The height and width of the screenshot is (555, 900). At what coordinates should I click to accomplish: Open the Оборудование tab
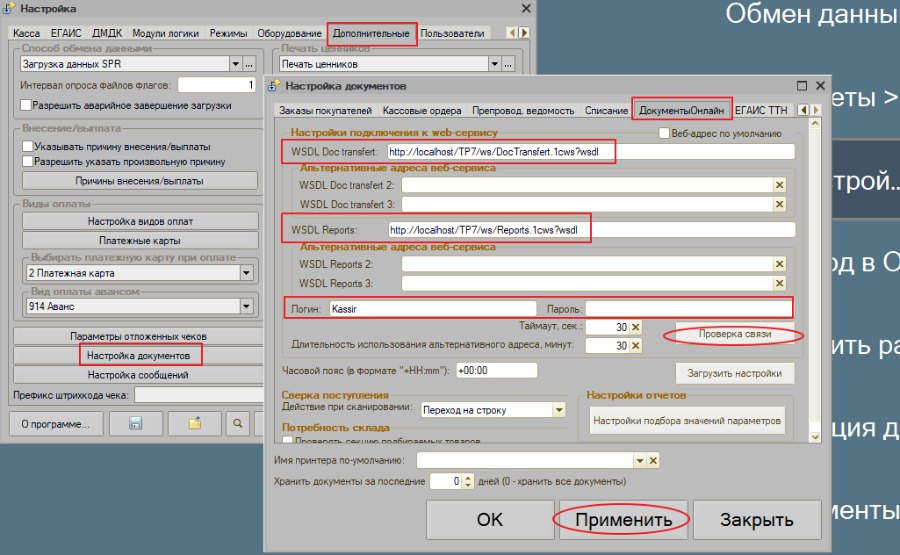[289, 33]
